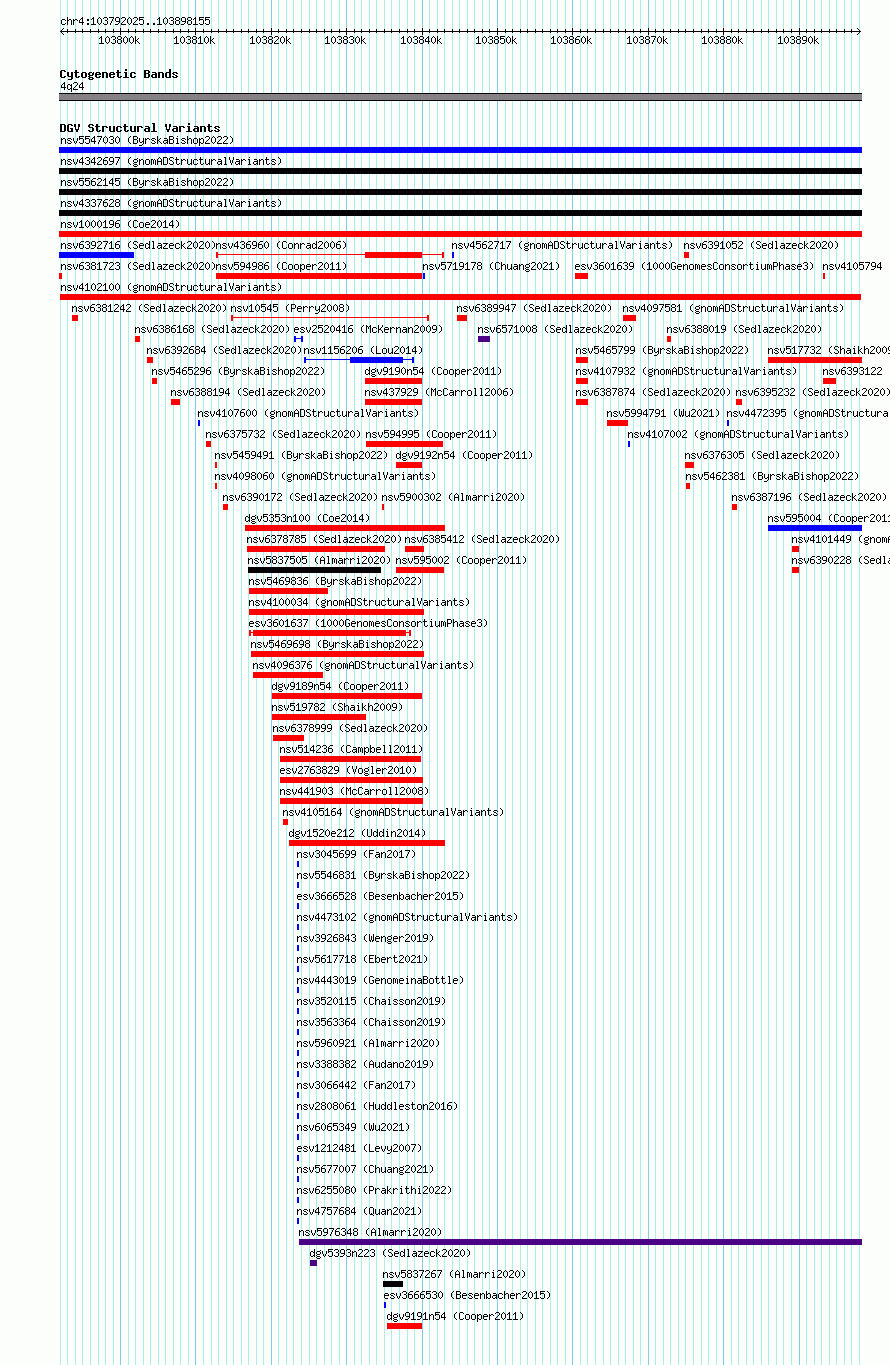Open variant nsv6571008 (Sedlazeck2020)
The image size is (890, 1365).
pos(555,329)
